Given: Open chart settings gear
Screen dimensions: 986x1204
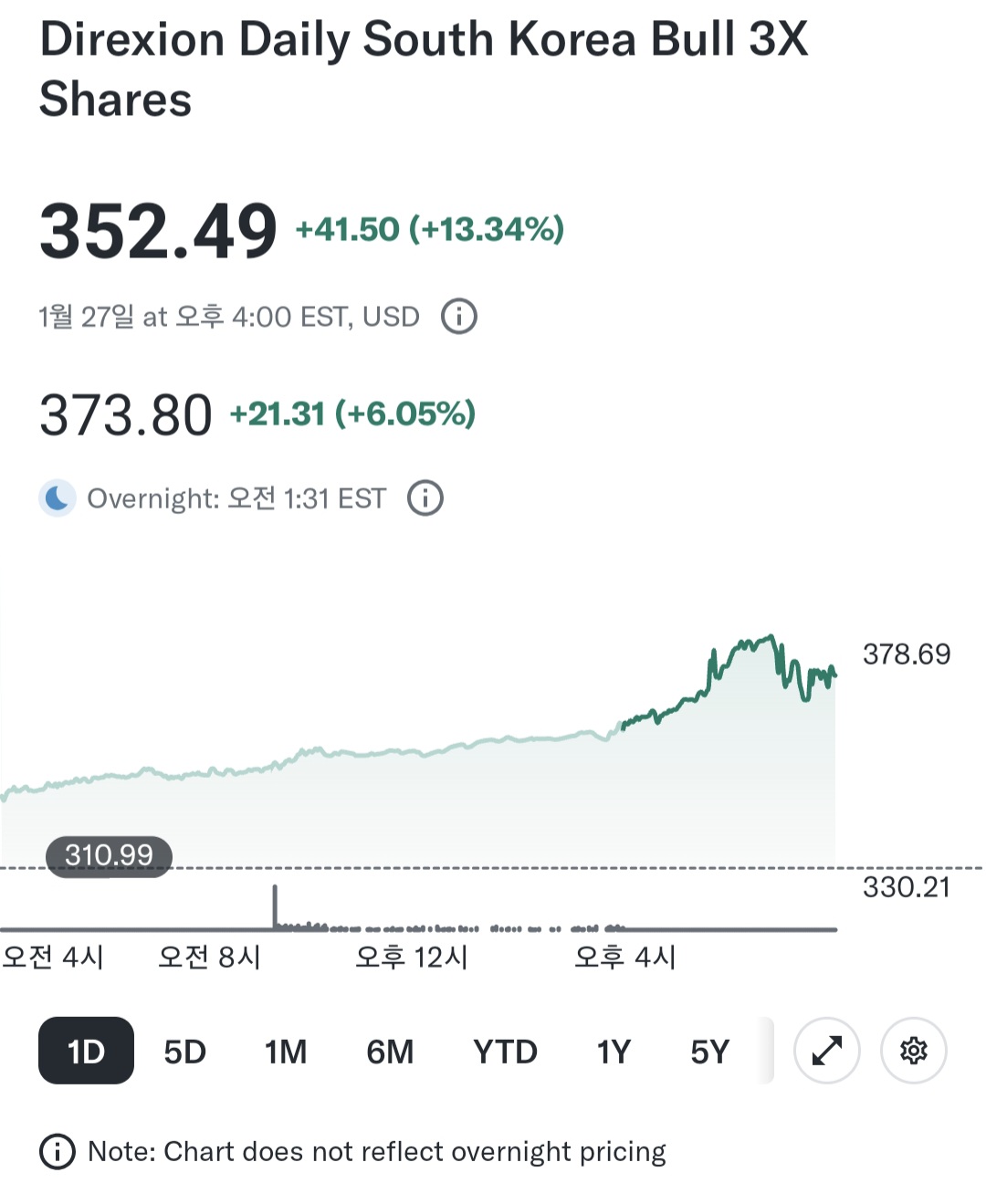Looking at the screenshot, I should 914,1051.
